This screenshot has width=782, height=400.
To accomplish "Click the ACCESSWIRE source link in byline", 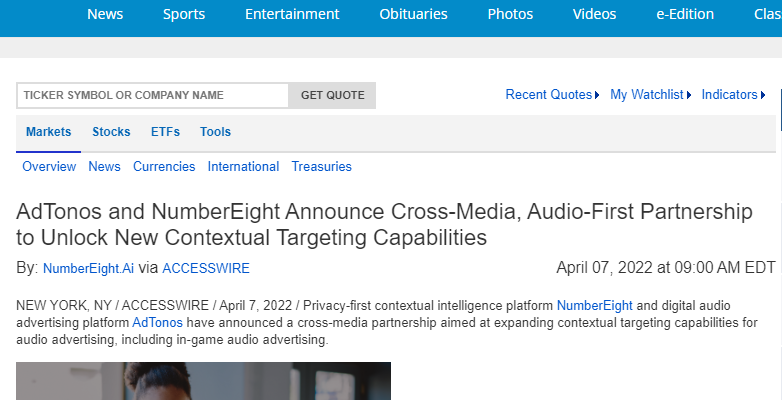I will [206, 268].
